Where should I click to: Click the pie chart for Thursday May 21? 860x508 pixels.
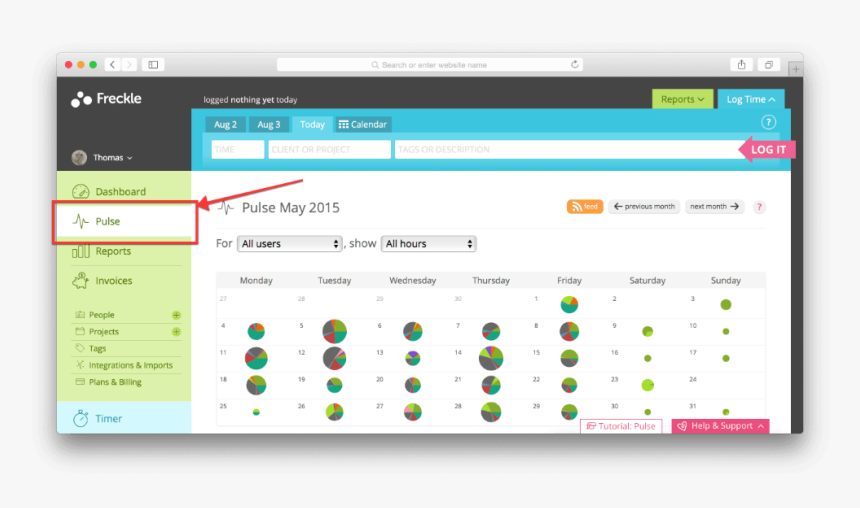click(491, 385)
